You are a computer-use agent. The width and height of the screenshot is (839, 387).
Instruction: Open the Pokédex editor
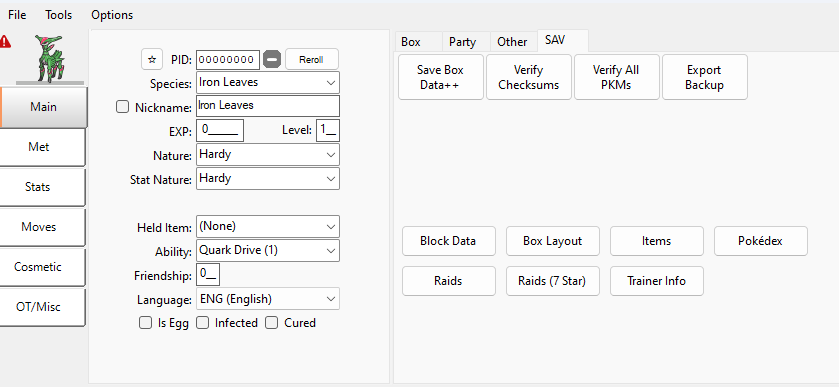(x=760, y=241)
